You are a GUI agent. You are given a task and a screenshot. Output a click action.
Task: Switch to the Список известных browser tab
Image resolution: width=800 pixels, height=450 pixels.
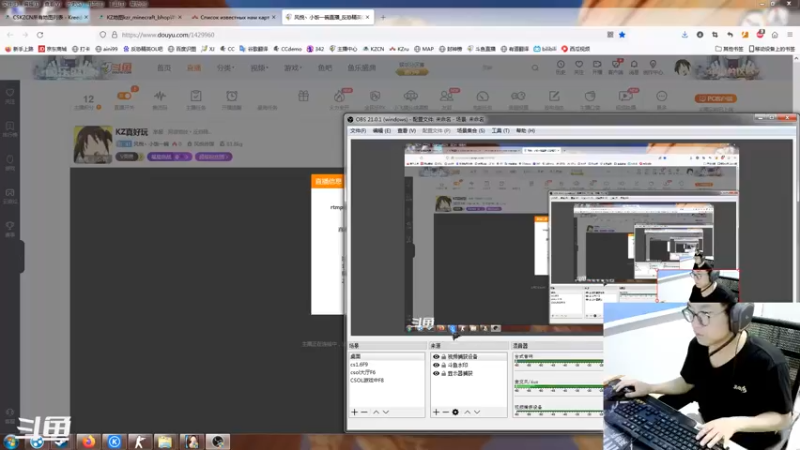point(235,17)
